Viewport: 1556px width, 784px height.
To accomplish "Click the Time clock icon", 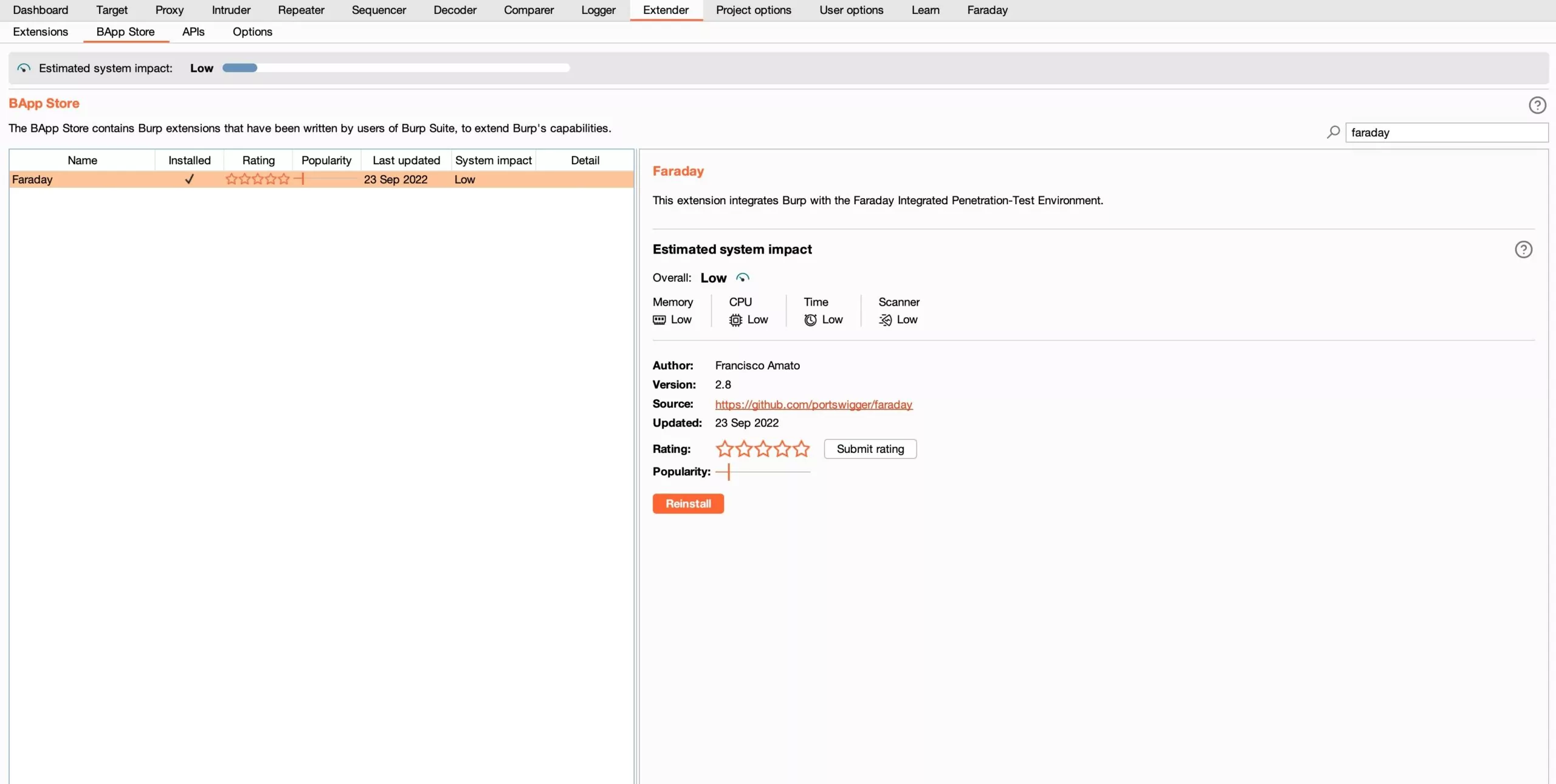I will (810, 320).
